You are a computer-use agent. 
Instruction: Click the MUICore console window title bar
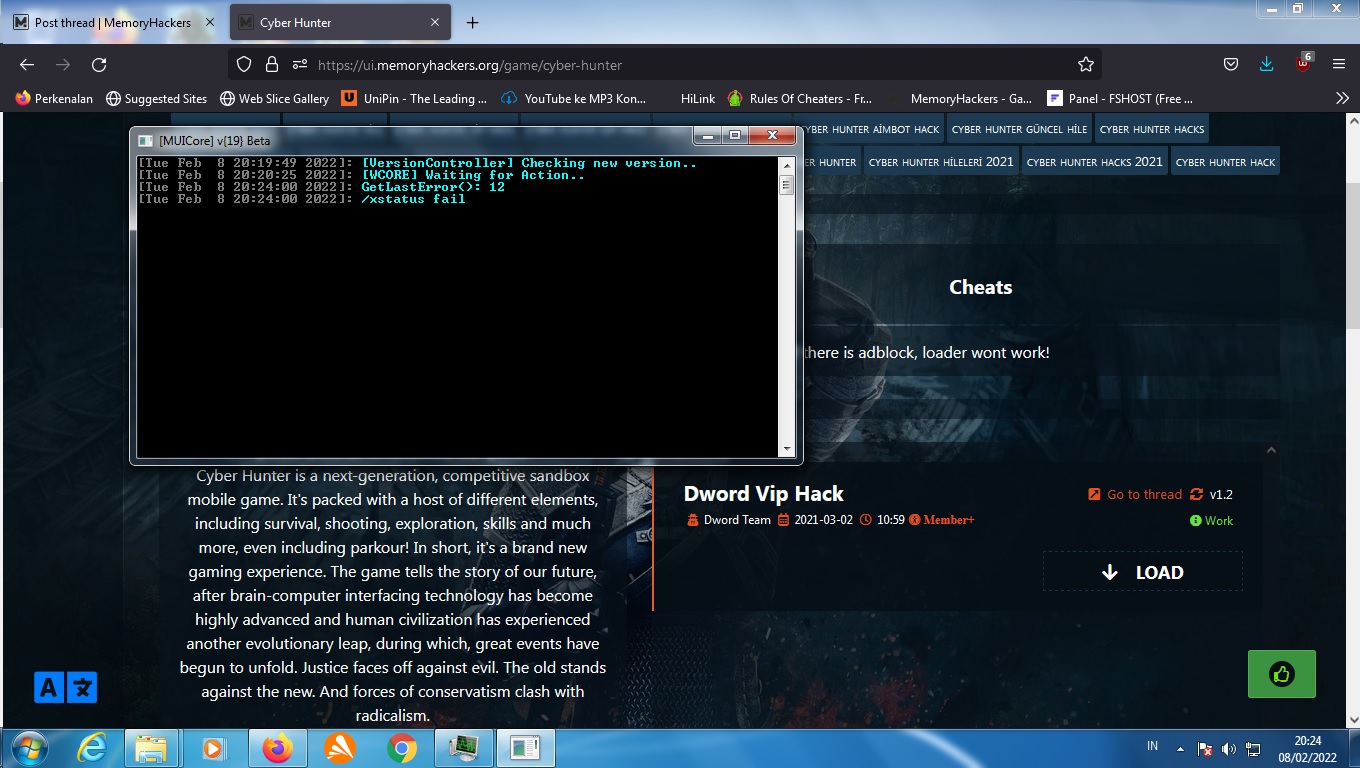pos(410,139)
